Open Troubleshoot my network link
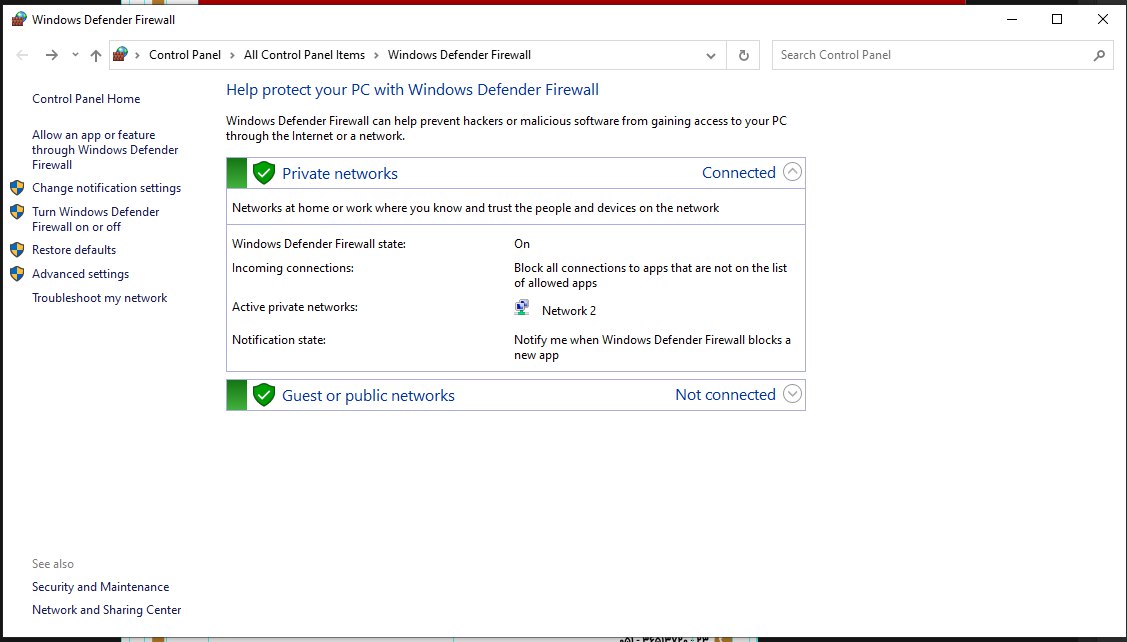 click(x=99, y=298)
